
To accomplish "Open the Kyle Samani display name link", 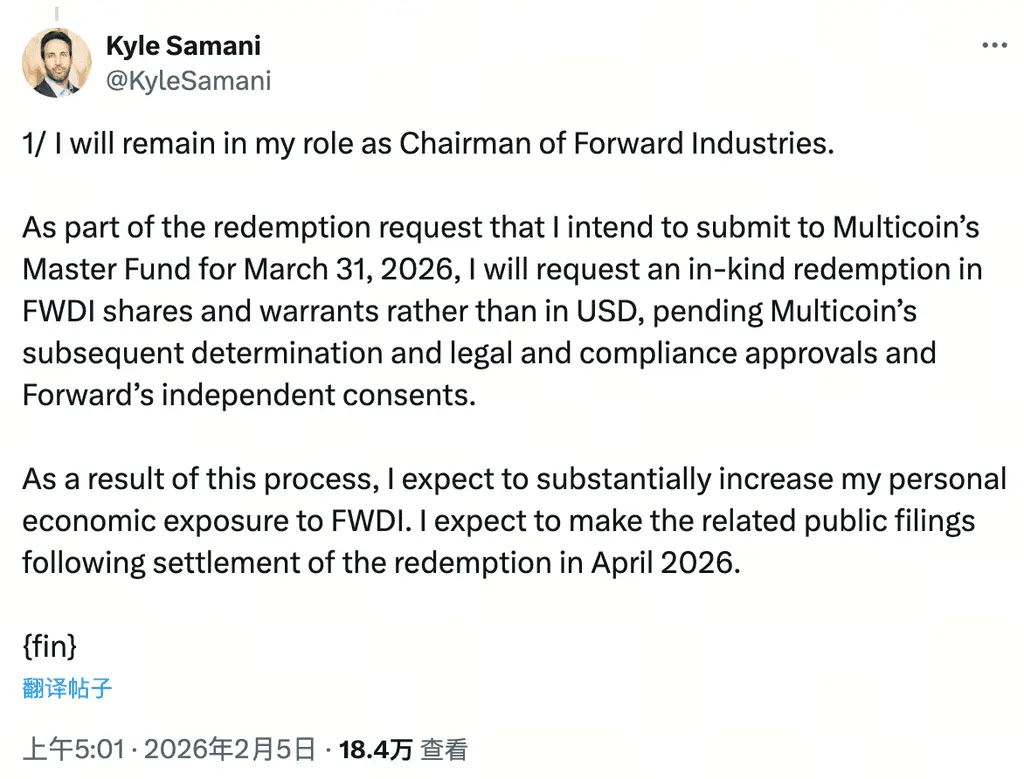I will tap(183, 46).
